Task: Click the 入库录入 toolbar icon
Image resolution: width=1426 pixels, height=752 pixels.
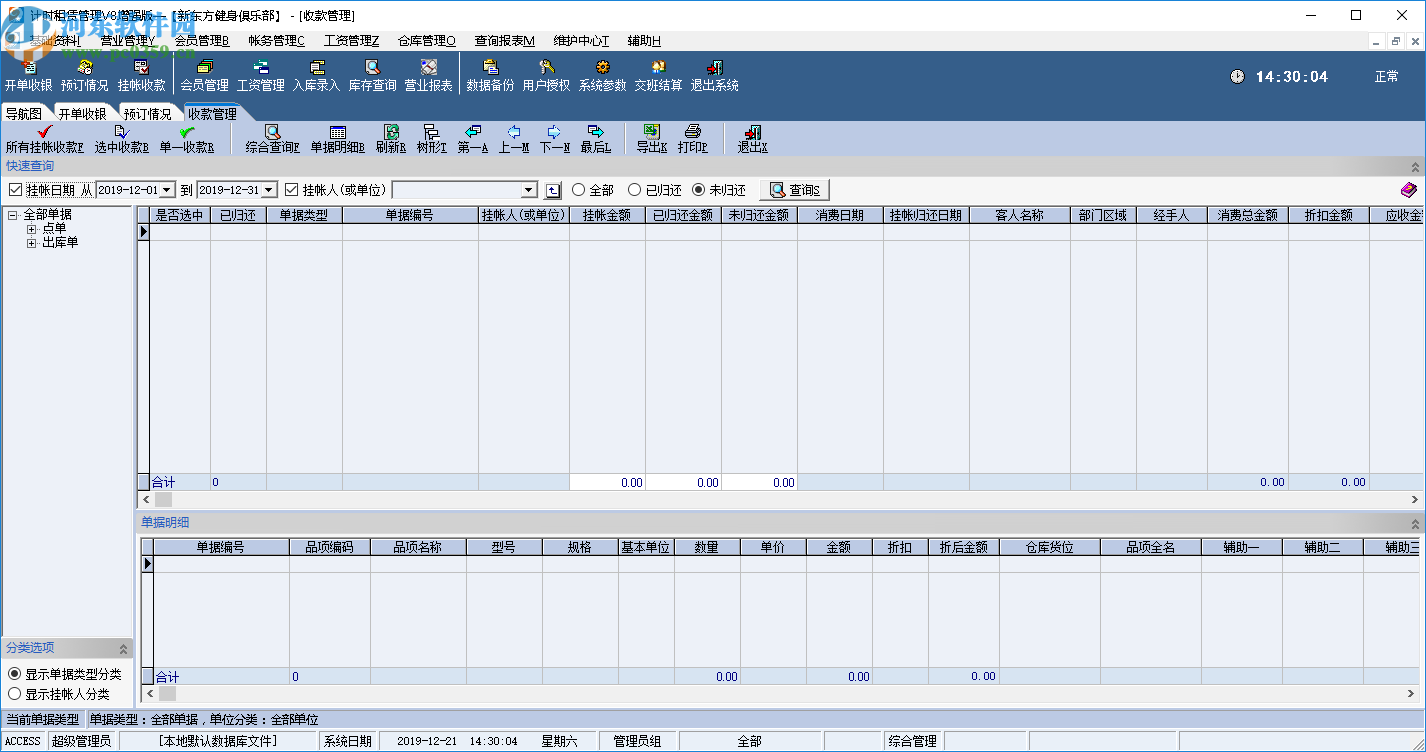Action: (x=316, y=76)
